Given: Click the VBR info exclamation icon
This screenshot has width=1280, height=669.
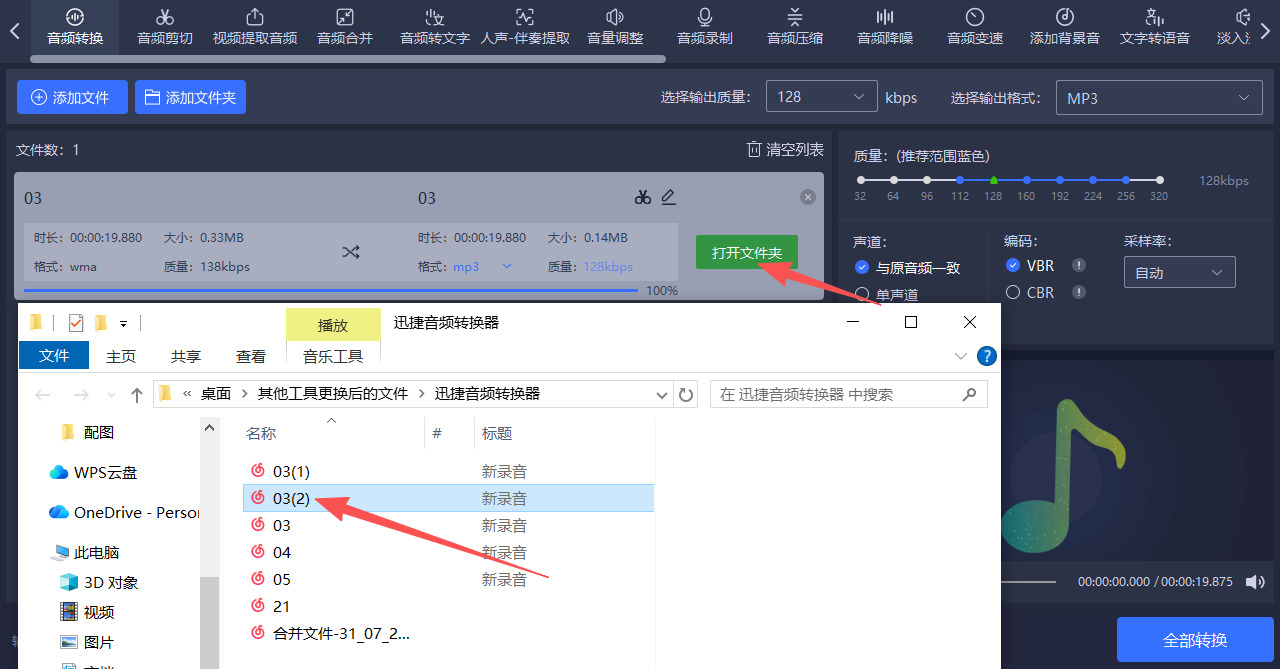Looking at the screenshot, I should [1079, 265].
